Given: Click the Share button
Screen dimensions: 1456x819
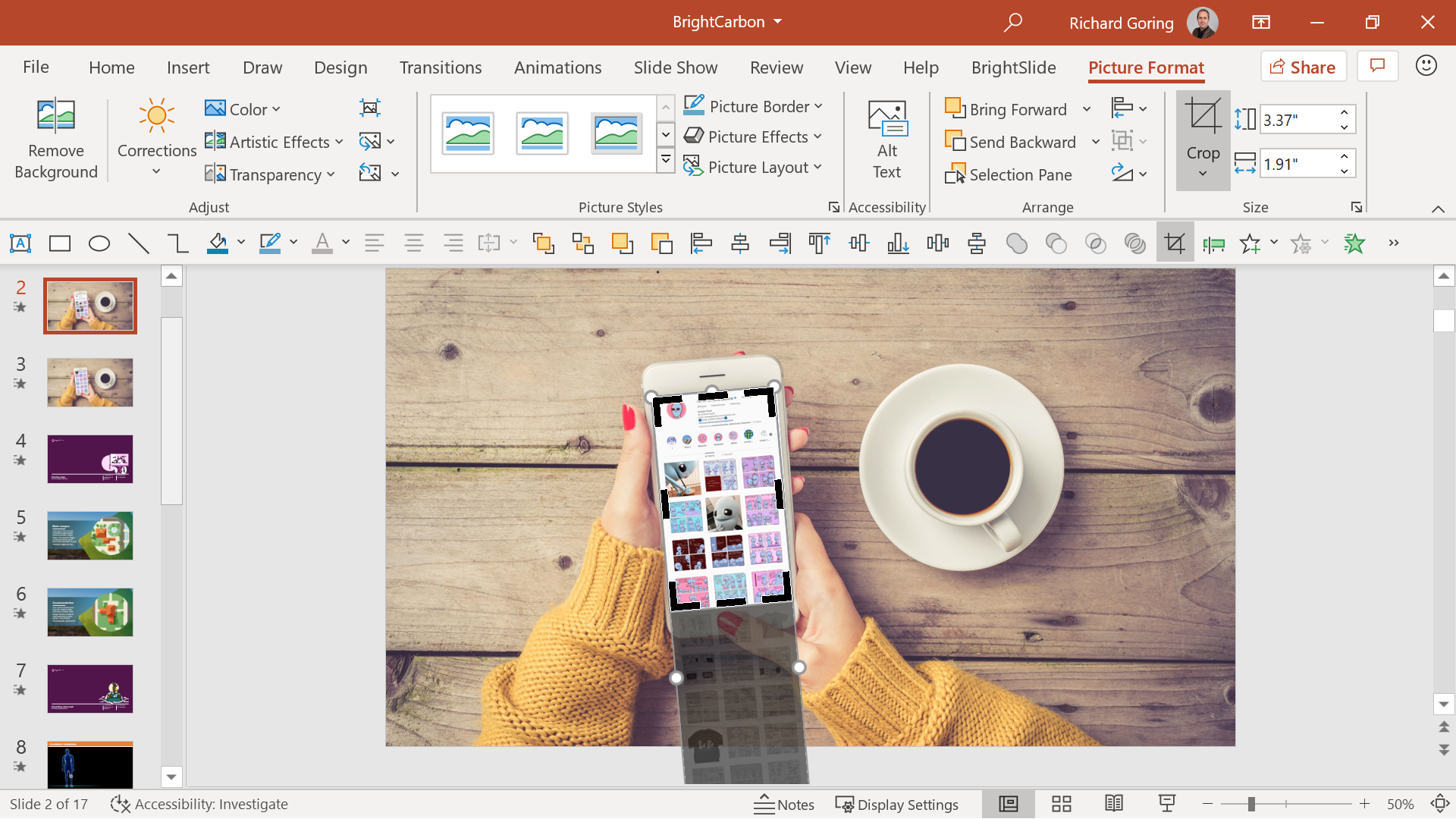Looking at the screenshot, I should [x=1303, y=67].
